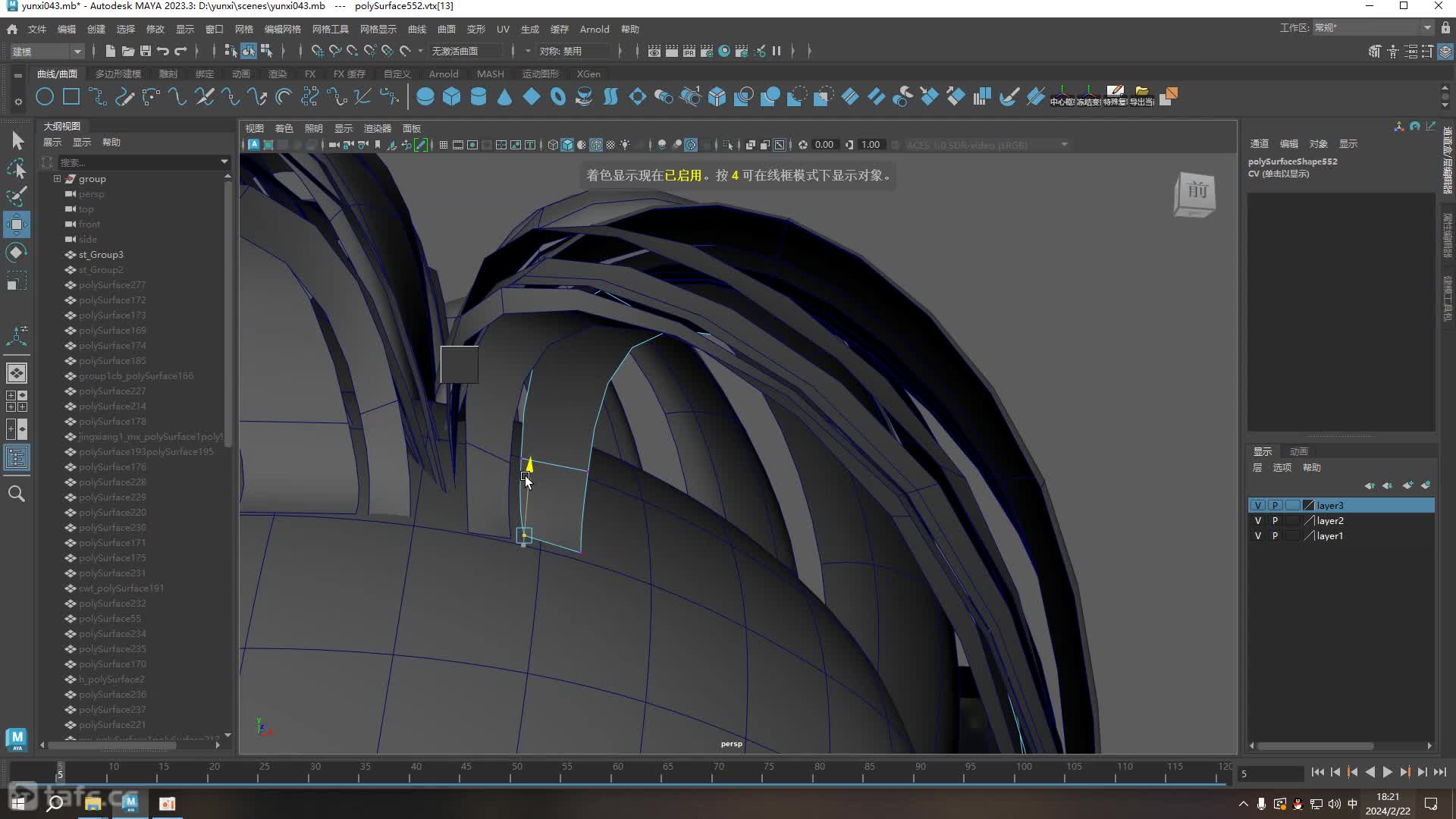This screenshot has height=819, width=1456.
Task: Activate the Move tool in toolbox
Action: [x=17, y=224]
